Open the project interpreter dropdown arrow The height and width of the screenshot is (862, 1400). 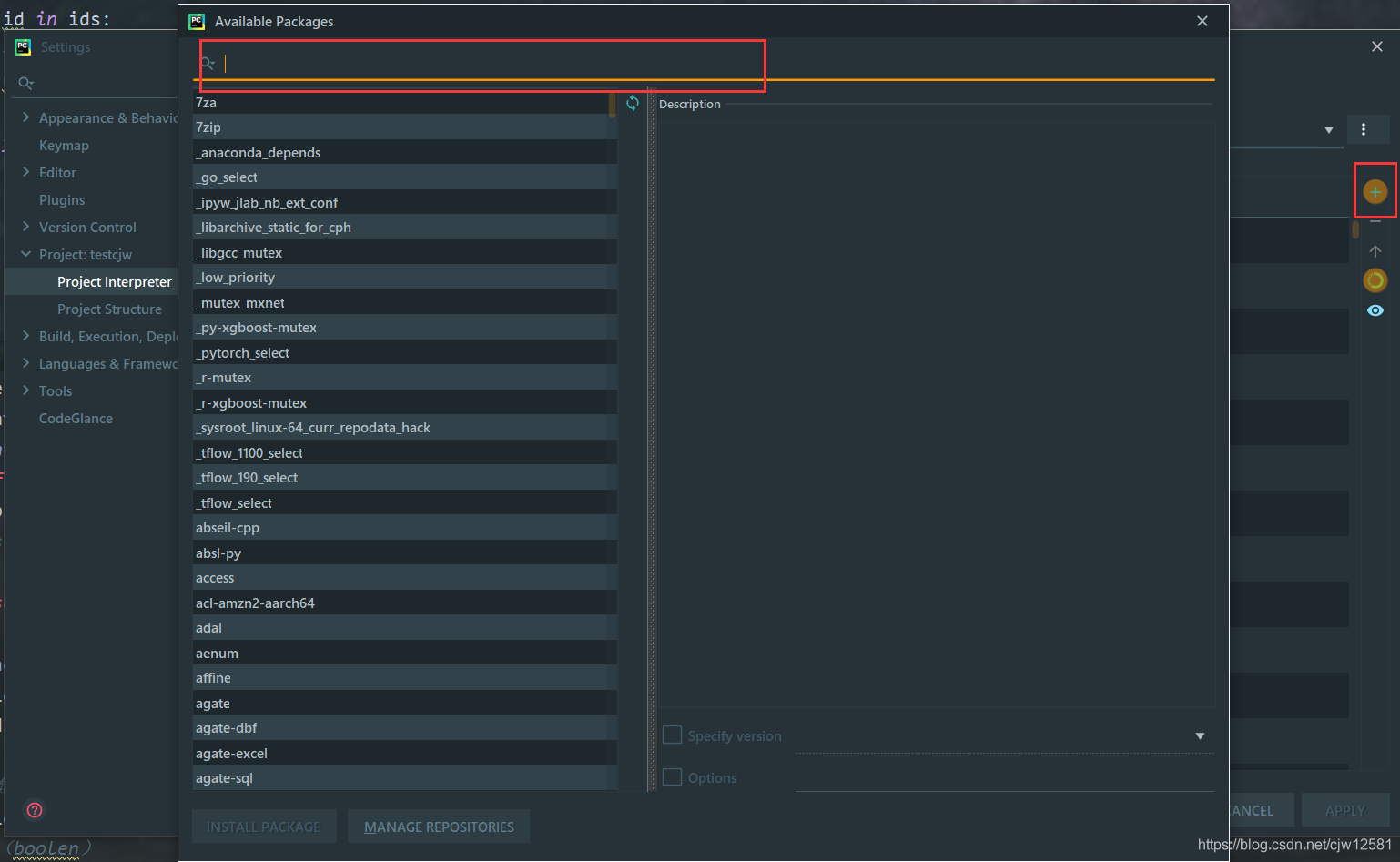(x=1329, y=130)
